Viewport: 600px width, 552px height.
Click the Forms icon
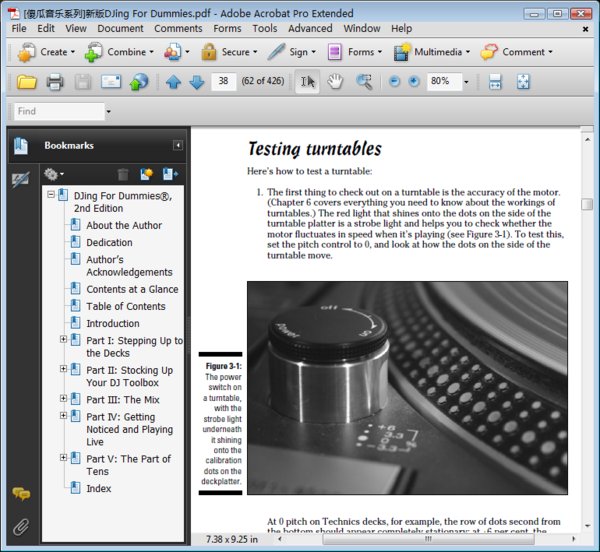[x=334, y=52]
